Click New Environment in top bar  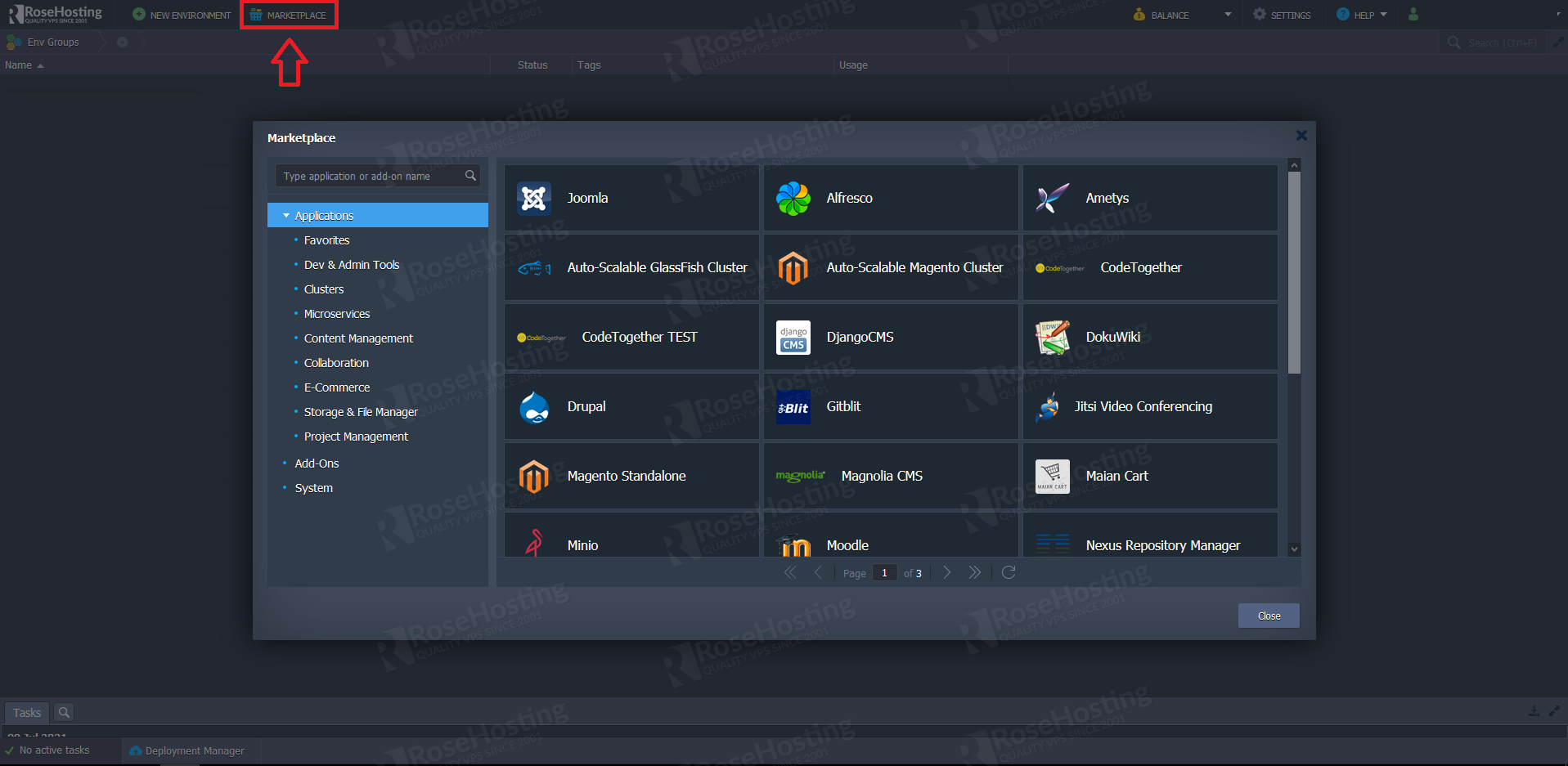click(x=182, y=15)
